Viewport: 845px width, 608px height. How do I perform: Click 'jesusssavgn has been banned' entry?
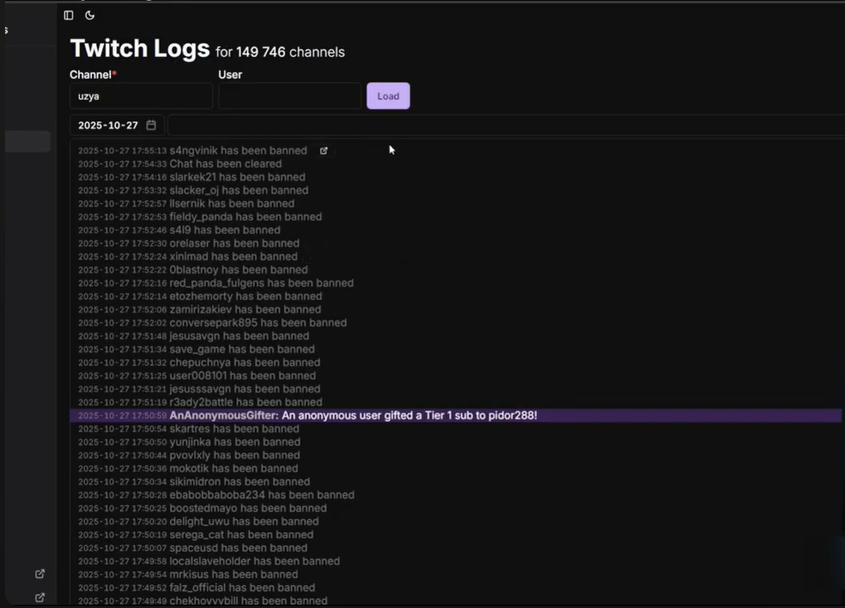point(245,389)
